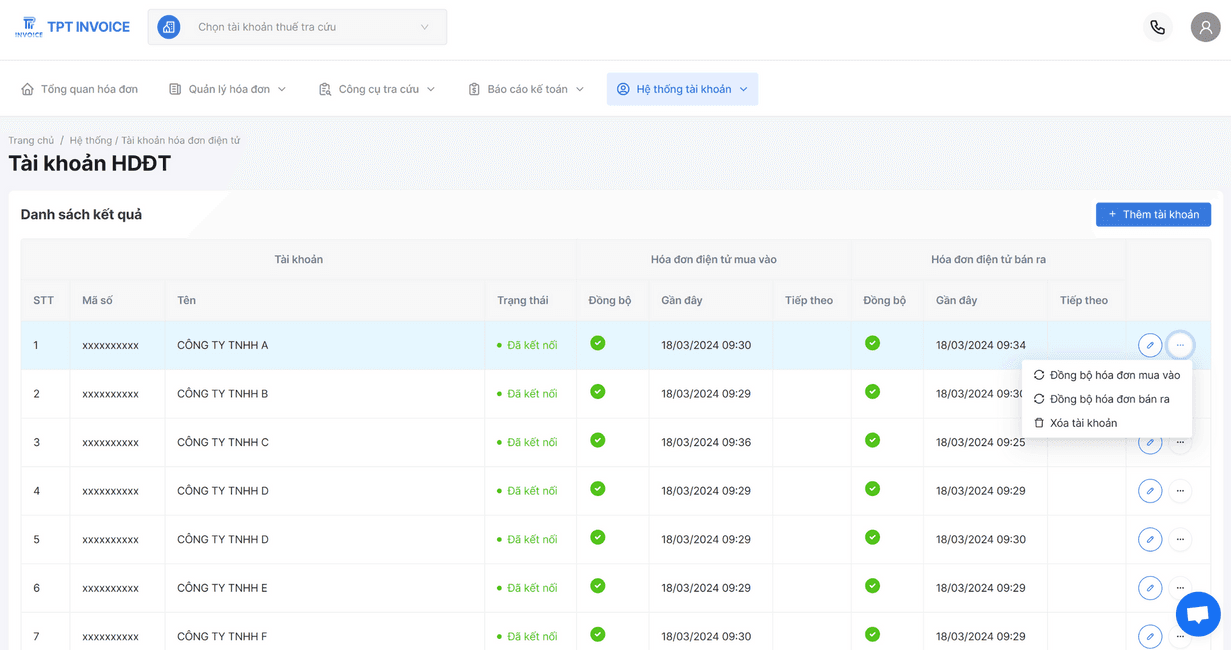The width and height of the screenshot is (1231, 650).
Task: Open more options for CÔNG TY TNHH E
Action: tap(1180, 588)
